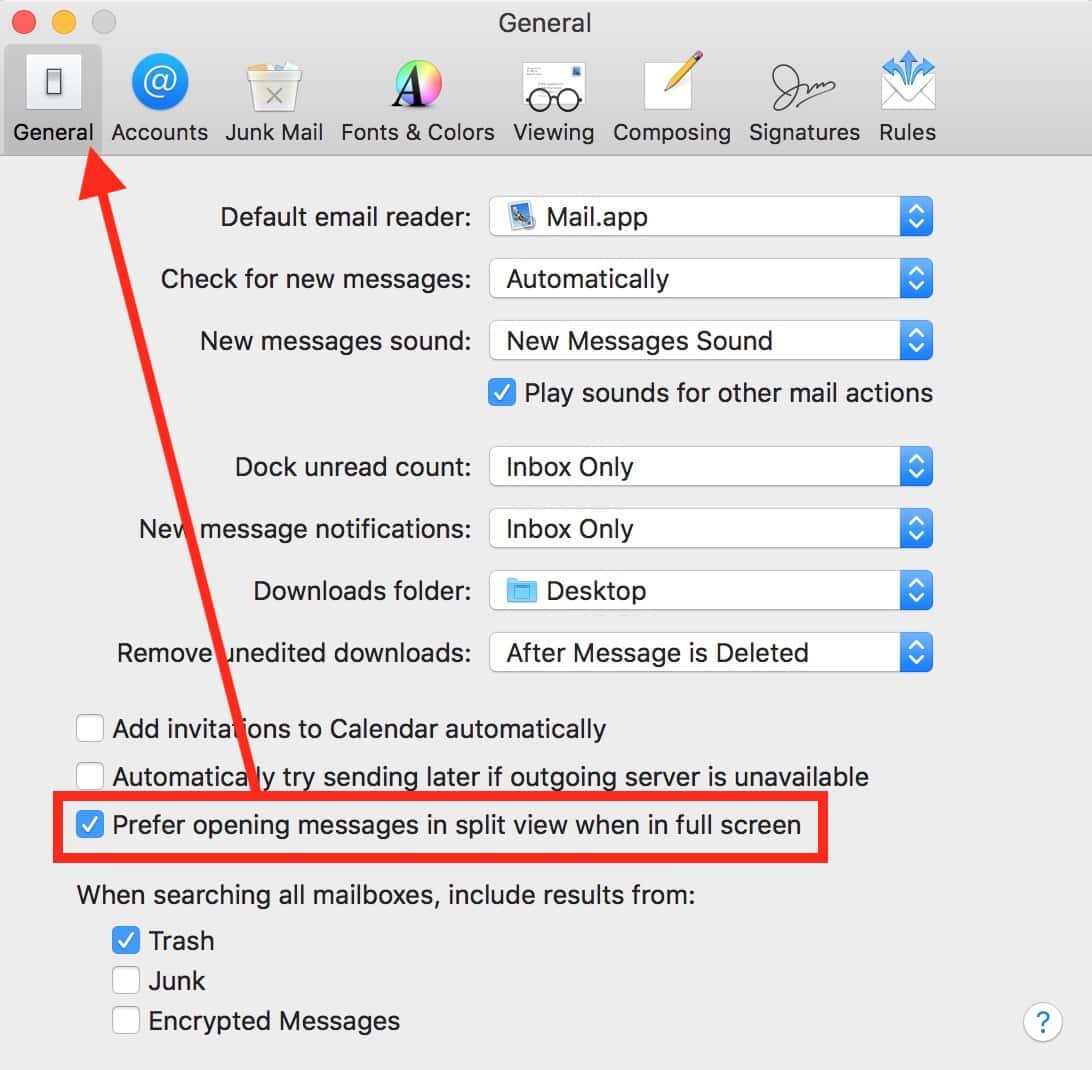Image resolution: width=1092 pixels, height=1070 pixels.
Task: Enable Add invitations to Calendar automatically
Action: pyautogui.click(x=91, y=729)
